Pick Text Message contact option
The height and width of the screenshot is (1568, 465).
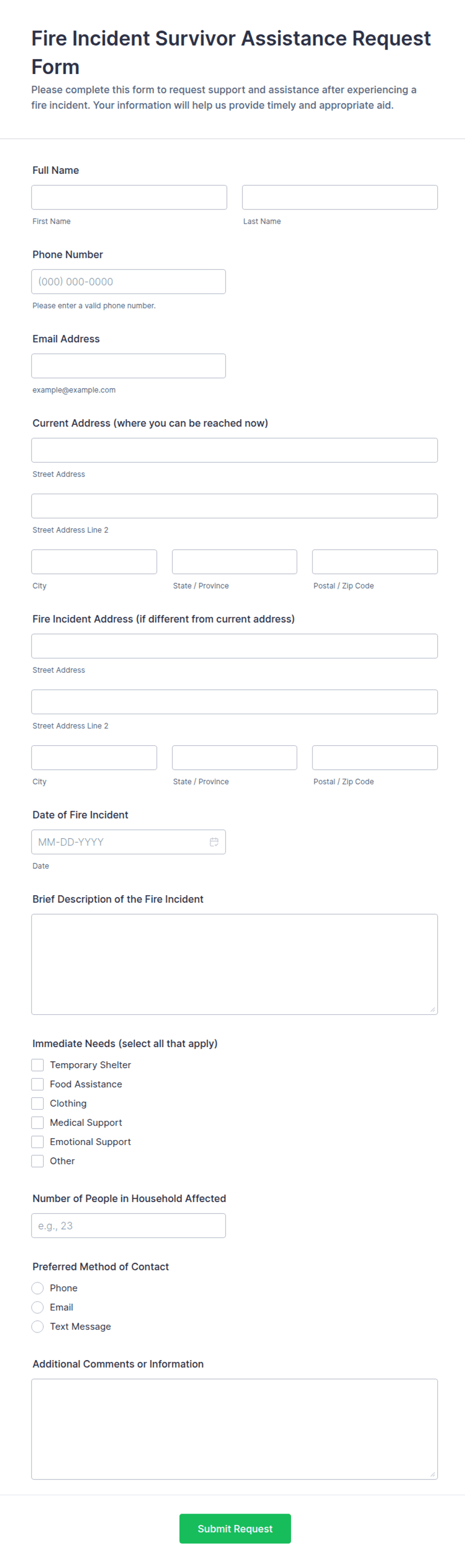click(37, 1327)
